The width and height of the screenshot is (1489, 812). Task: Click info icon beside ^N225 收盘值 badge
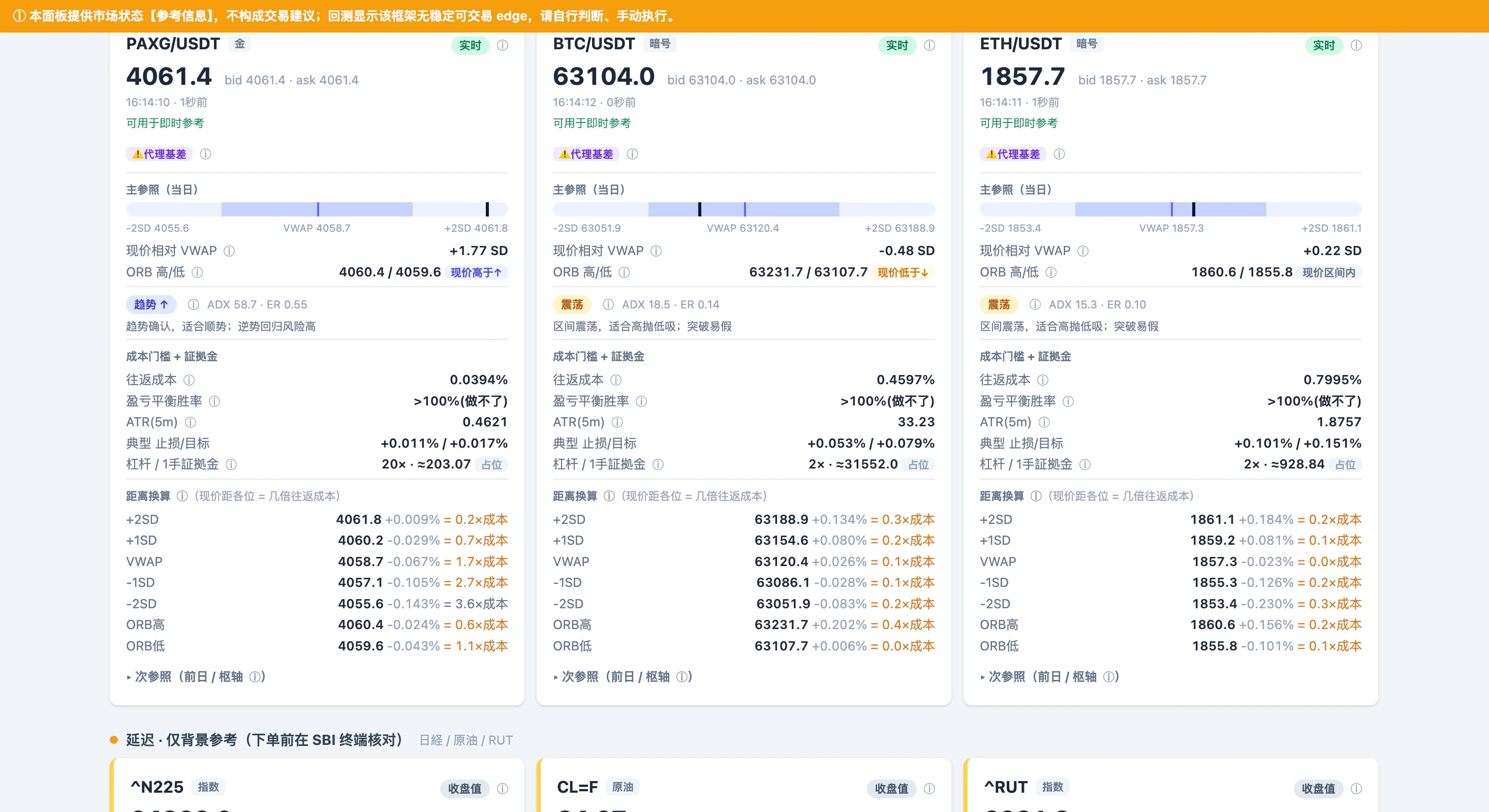pos(502,788)
